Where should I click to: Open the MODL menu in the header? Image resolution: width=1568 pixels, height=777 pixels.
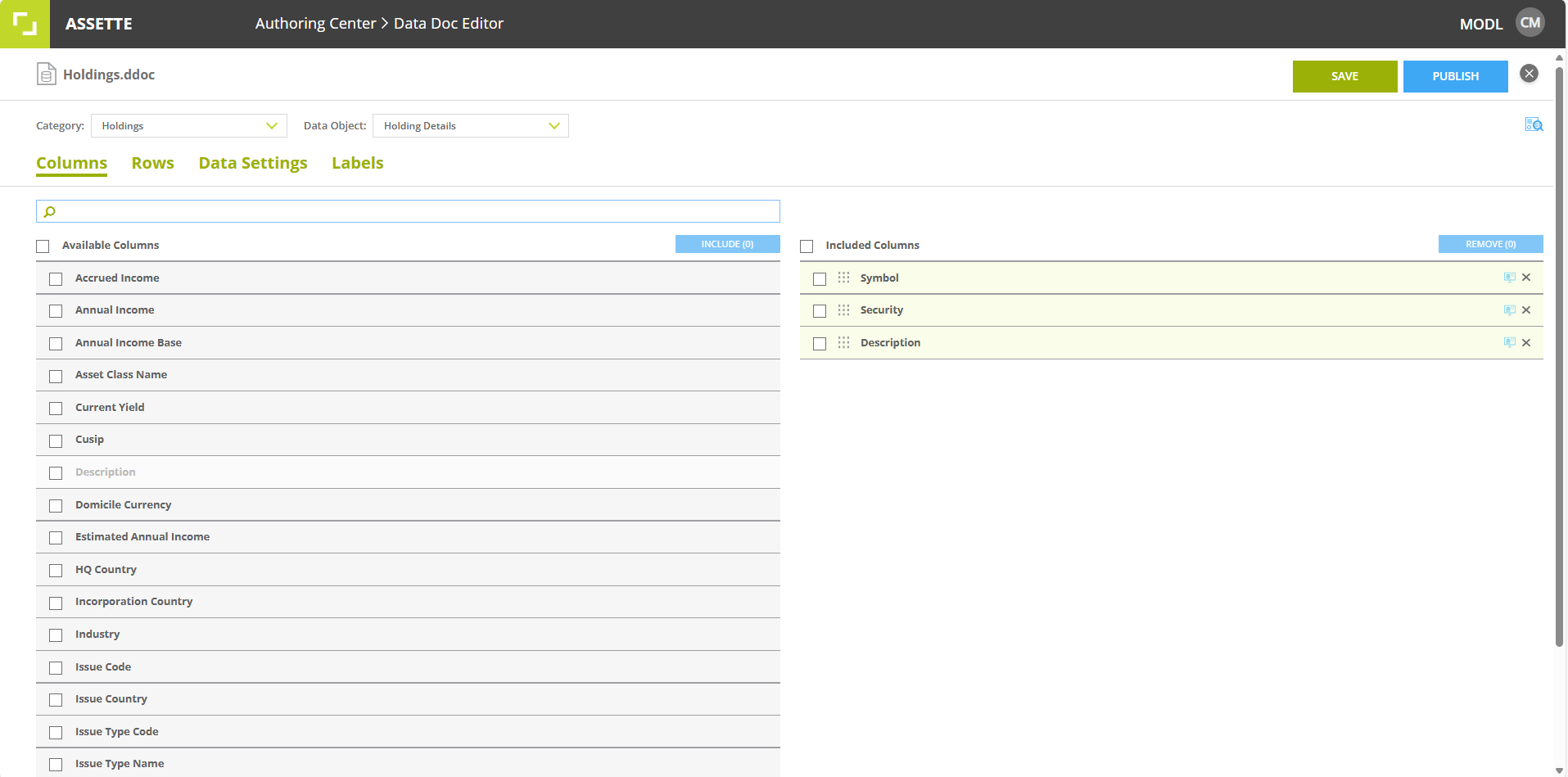coord(1480,24)
